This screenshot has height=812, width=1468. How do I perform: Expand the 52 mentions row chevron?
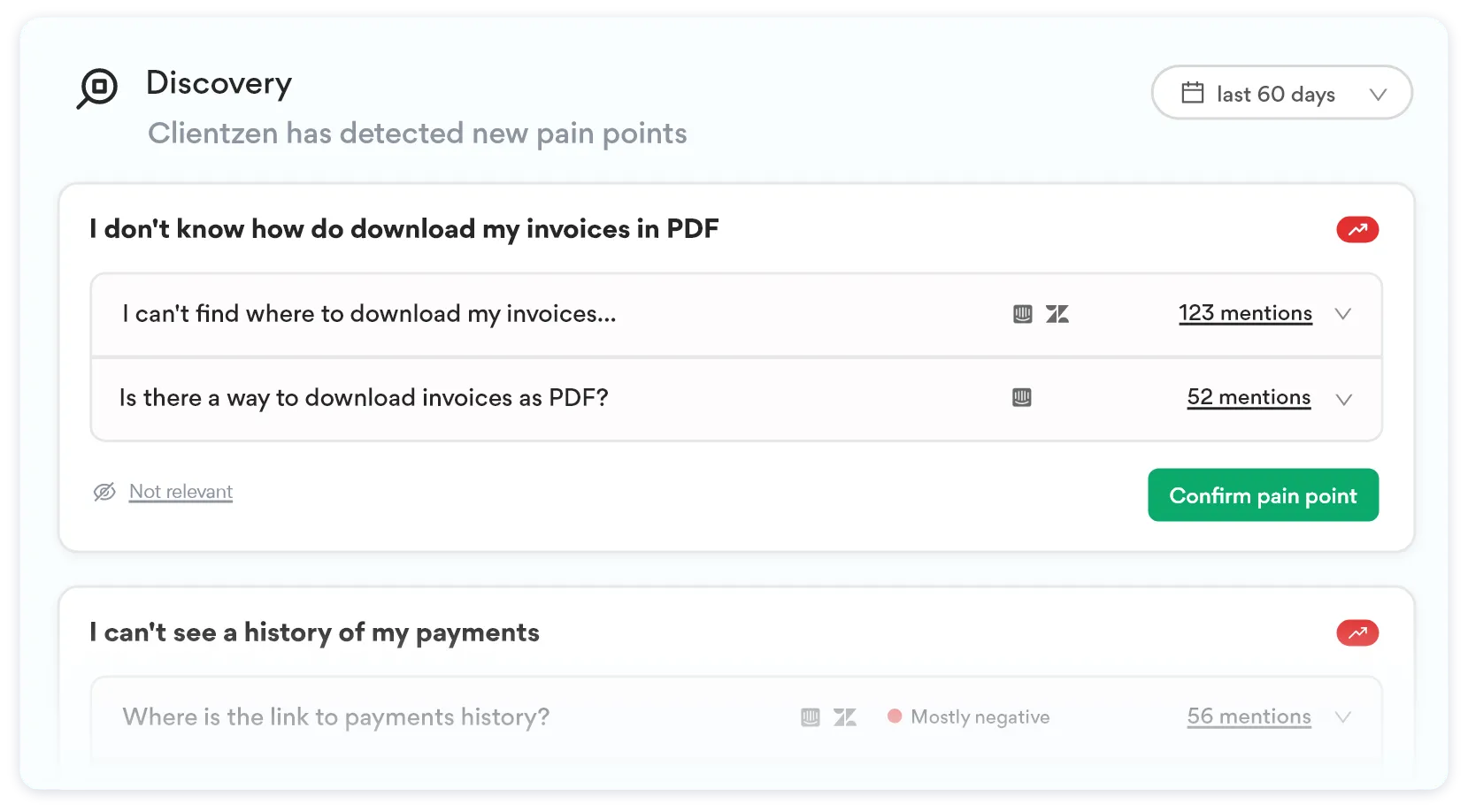pyautogui.click(x=1343, y=399)
